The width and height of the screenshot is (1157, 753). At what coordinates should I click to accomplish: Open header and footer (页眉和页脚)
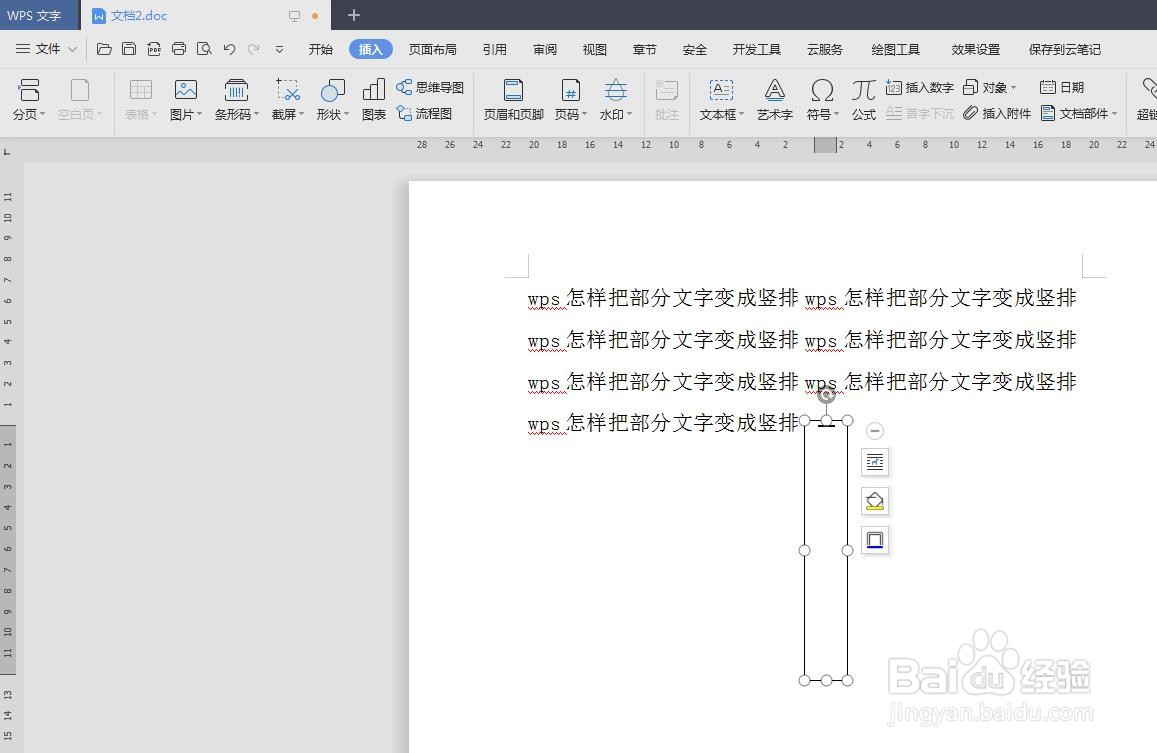coord(514,100)
